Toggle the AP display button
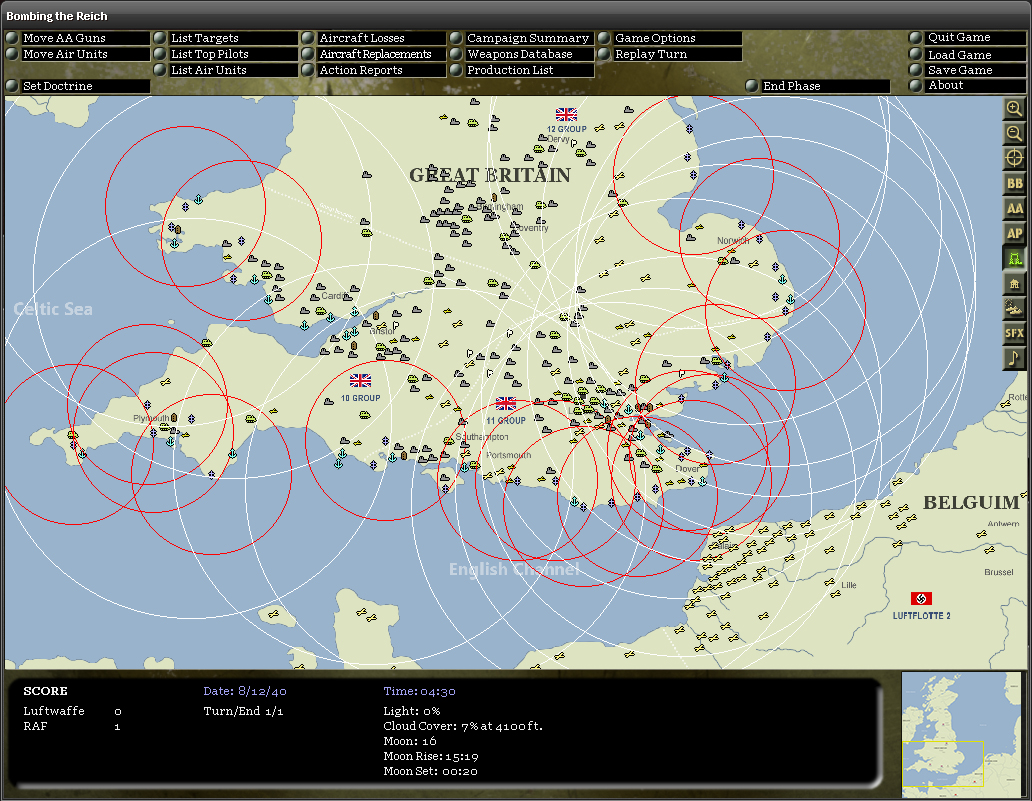The width and height of the screenshot is (1032, 801). click(1014, 233)
